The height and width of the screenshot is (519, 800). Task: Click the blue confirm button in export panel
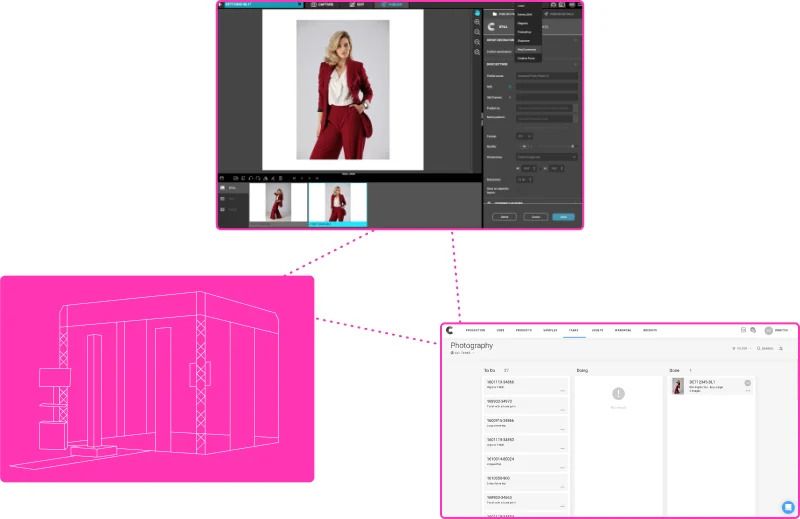coord(563,217)
